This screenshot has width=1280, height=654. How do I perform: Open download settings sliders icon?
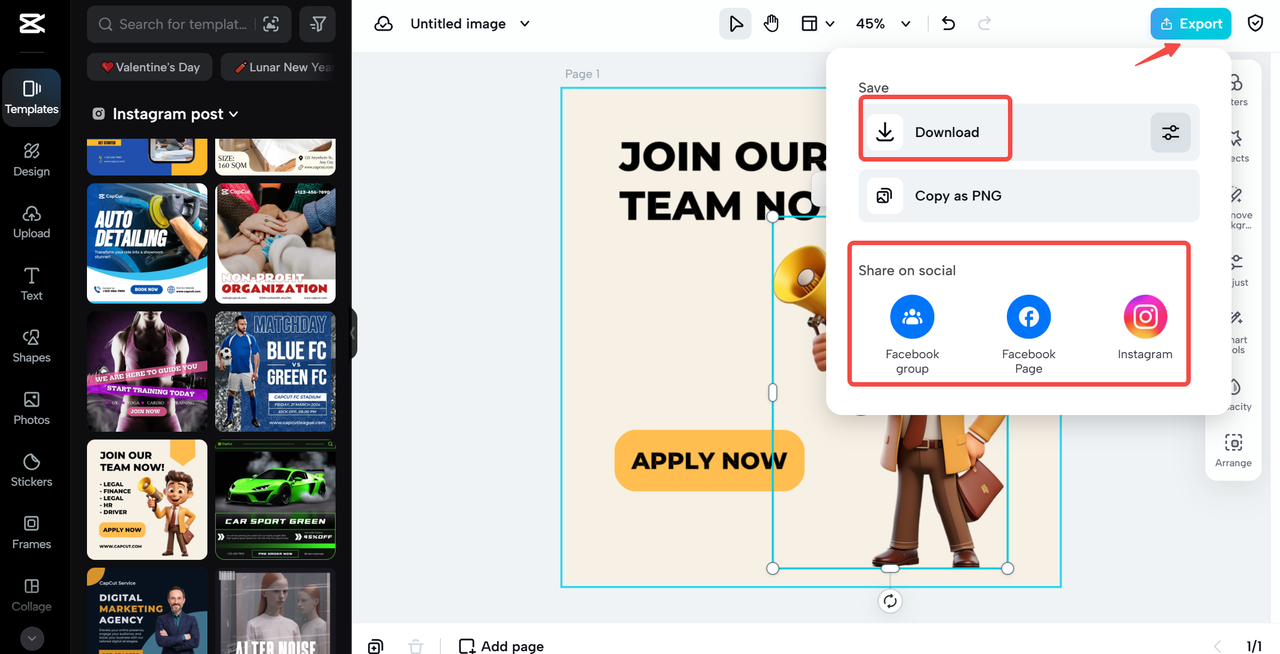pyautogui.click(x=1170, y=132)
